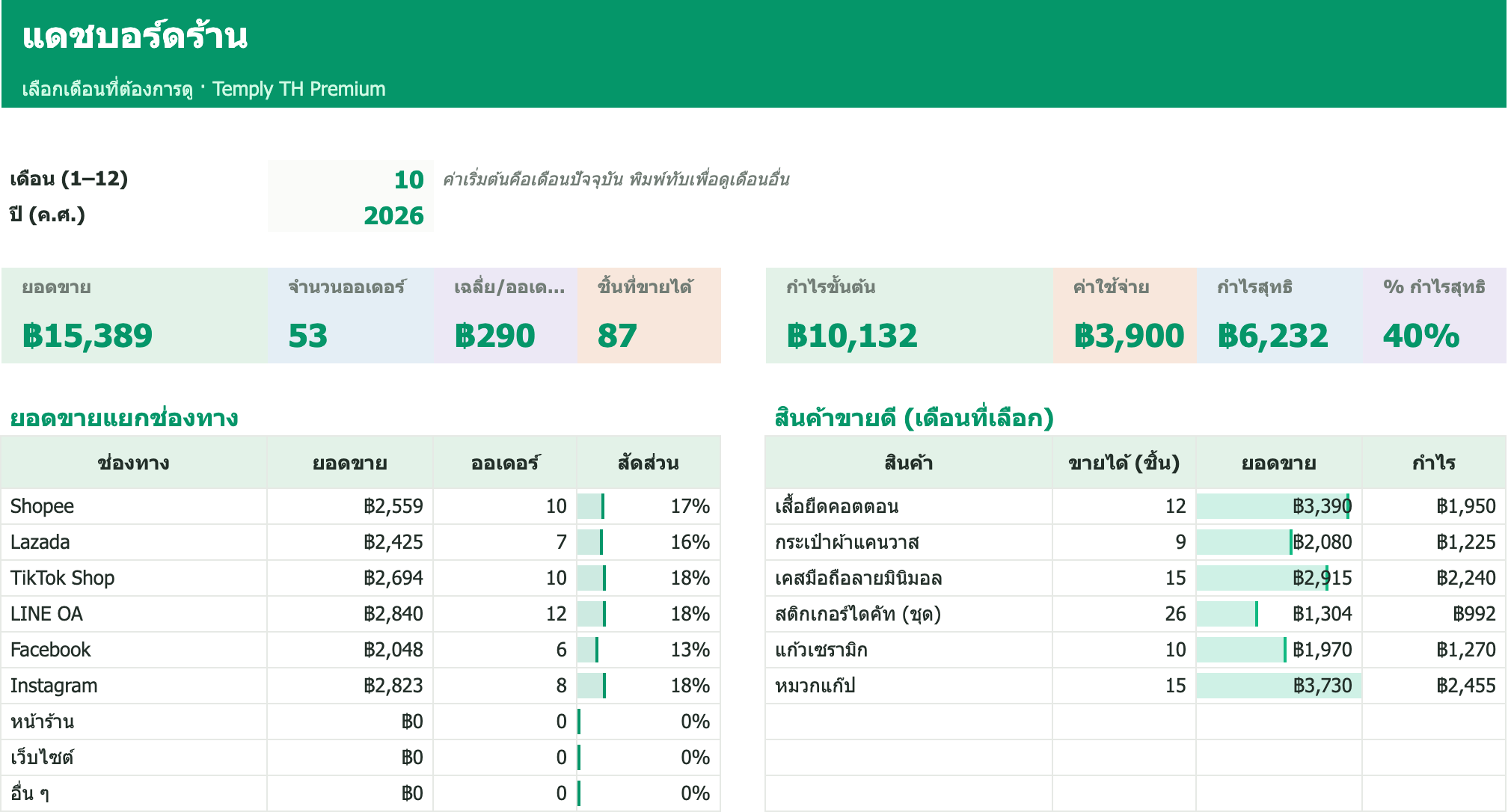Select the LINE OA channel cell

pyautogui.click(x=135, y=614)
